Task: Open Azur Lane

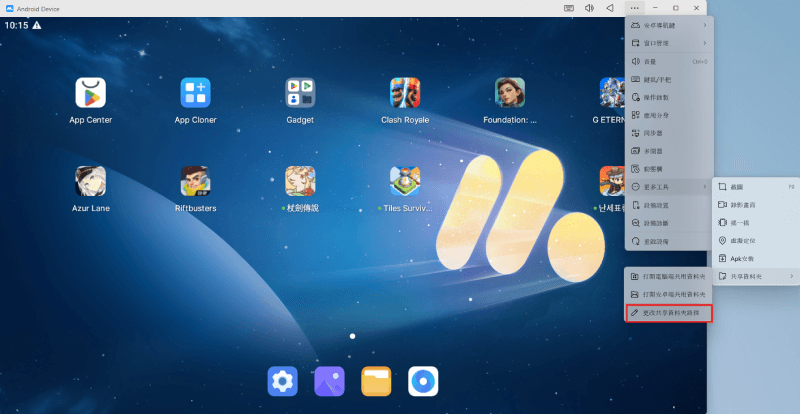Action: tap(91, 181)
